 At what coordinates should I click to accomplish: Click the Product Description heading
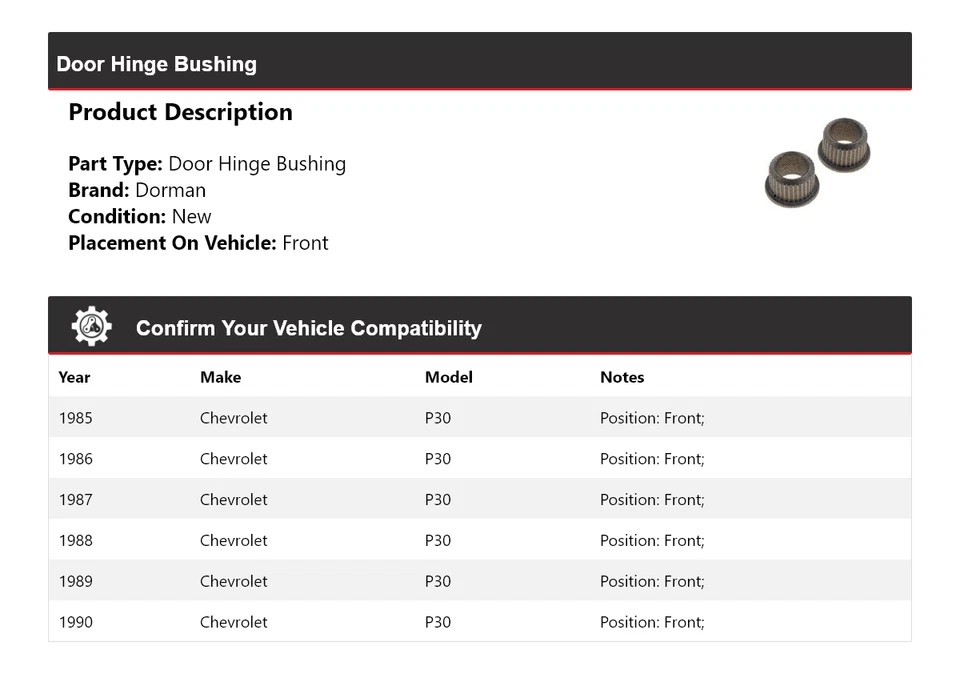[x=180, y=112]
